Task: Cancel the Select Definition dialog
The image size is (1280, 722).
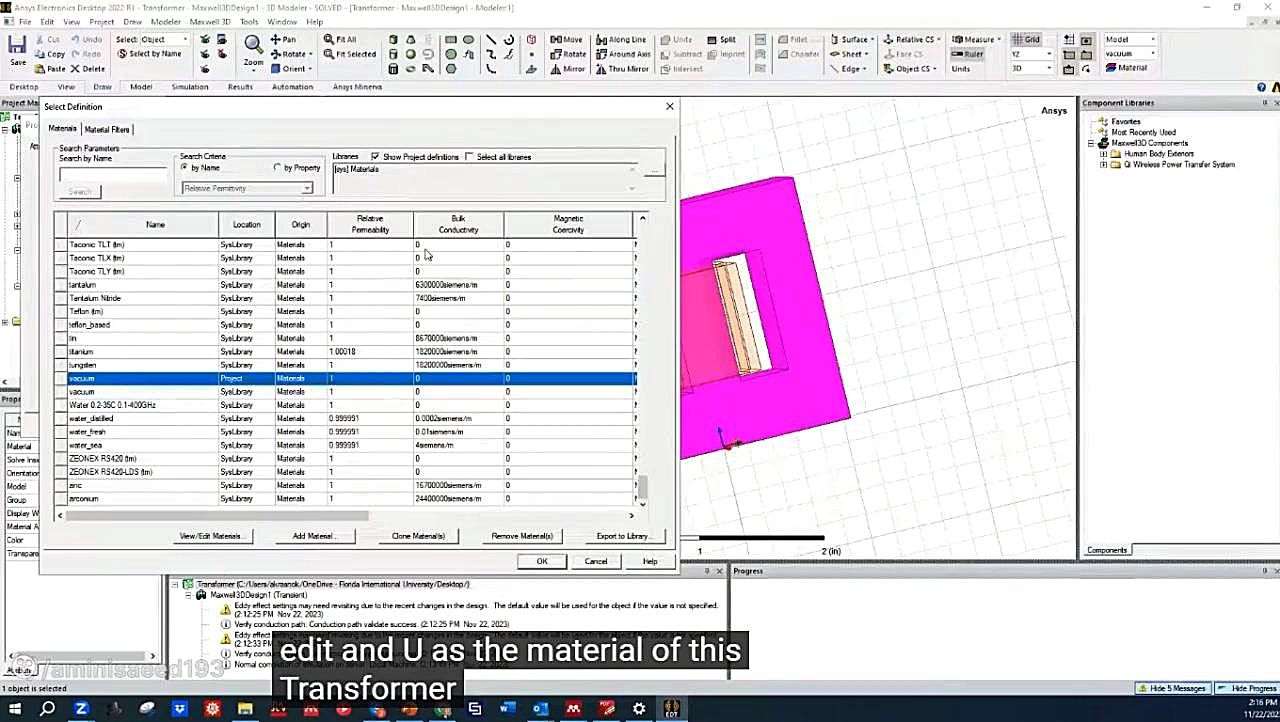Action: (x=596, y=561)
